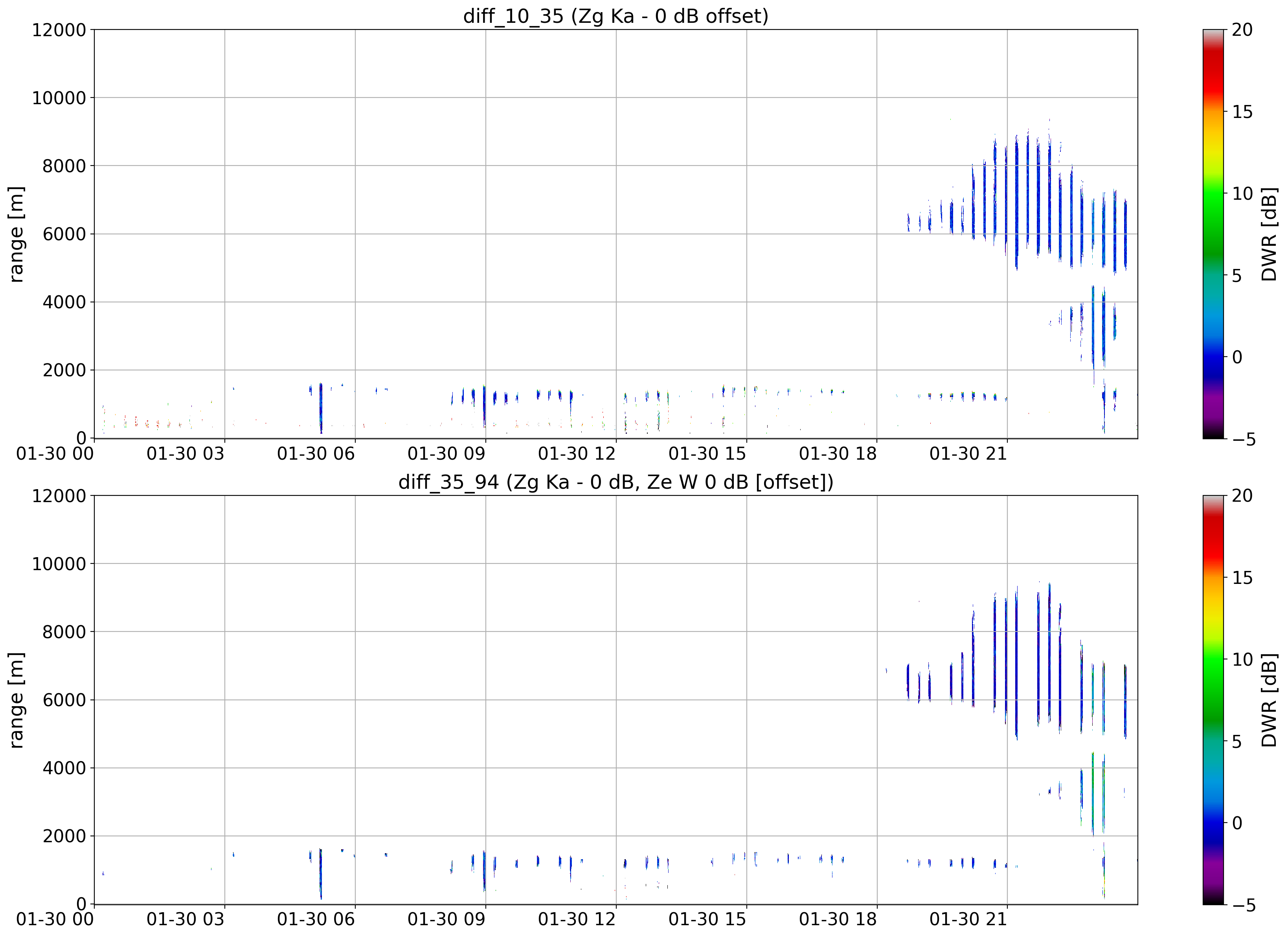Click the "DWR [dB]" colorbar label beside the diff_10_35 plot
This screenshot has height=937, width=1288.
(x=1269, y=234)
